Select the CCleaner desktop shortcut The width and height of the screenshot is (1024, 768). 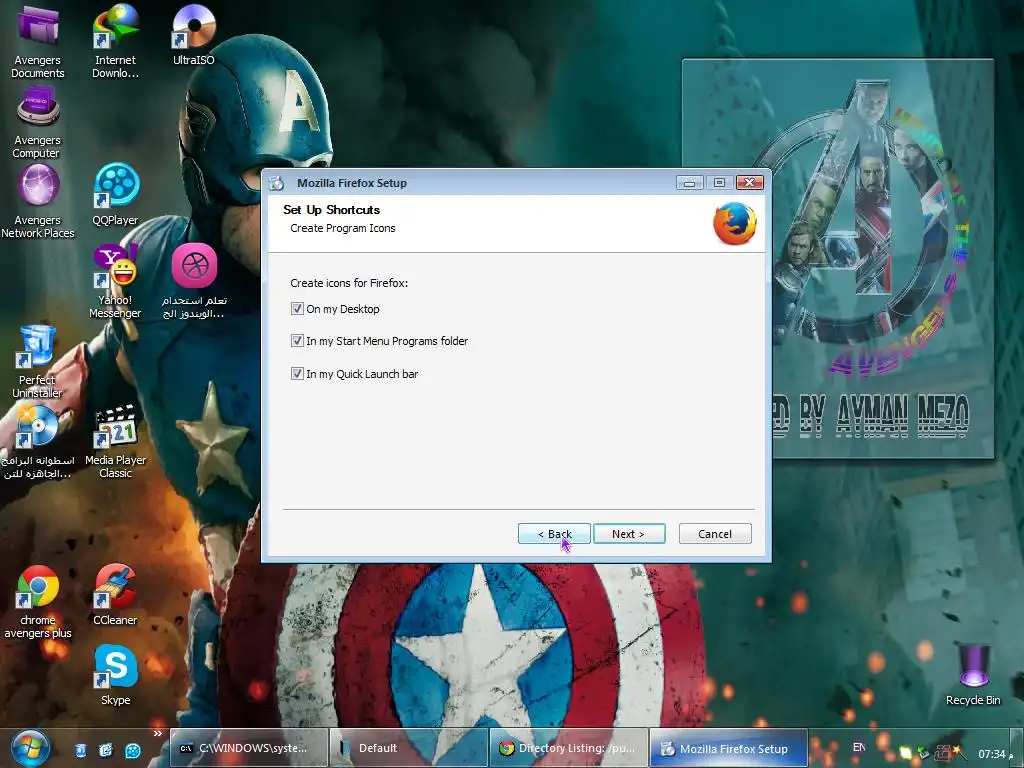115,594
